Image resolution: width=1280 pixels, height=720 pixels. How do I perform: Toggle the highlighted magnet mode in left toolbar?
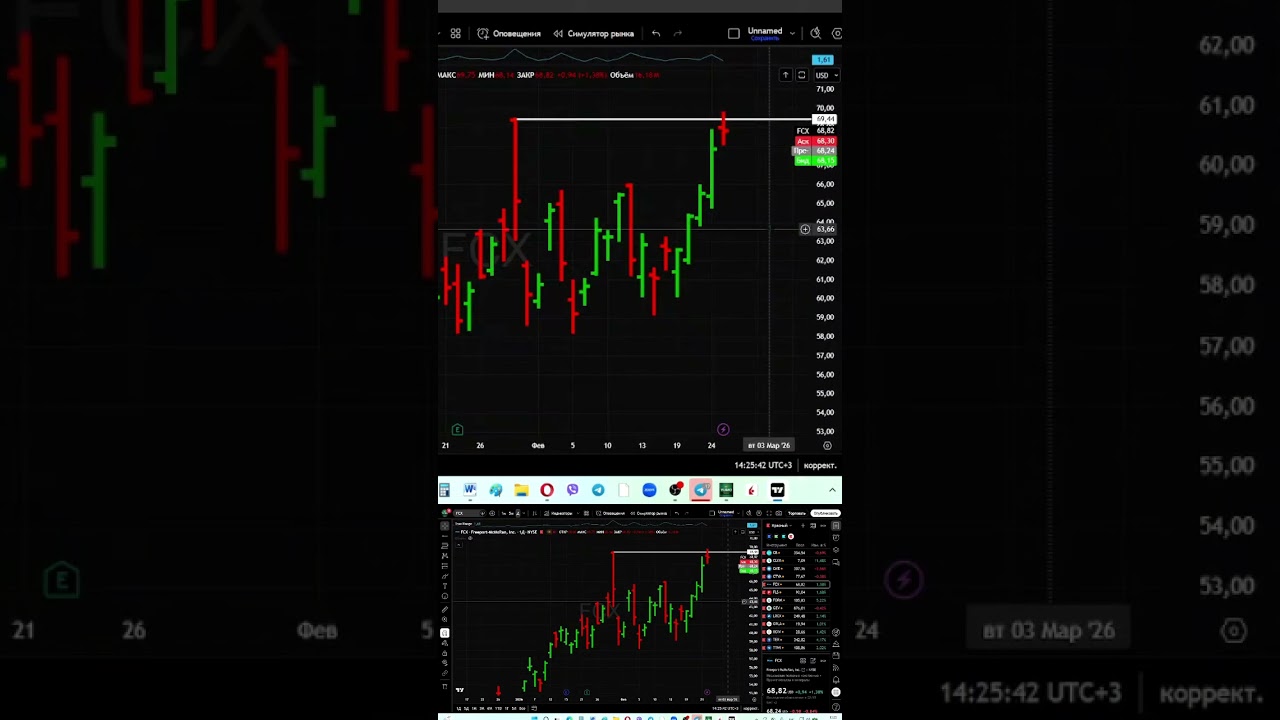[x=445, y=633]
